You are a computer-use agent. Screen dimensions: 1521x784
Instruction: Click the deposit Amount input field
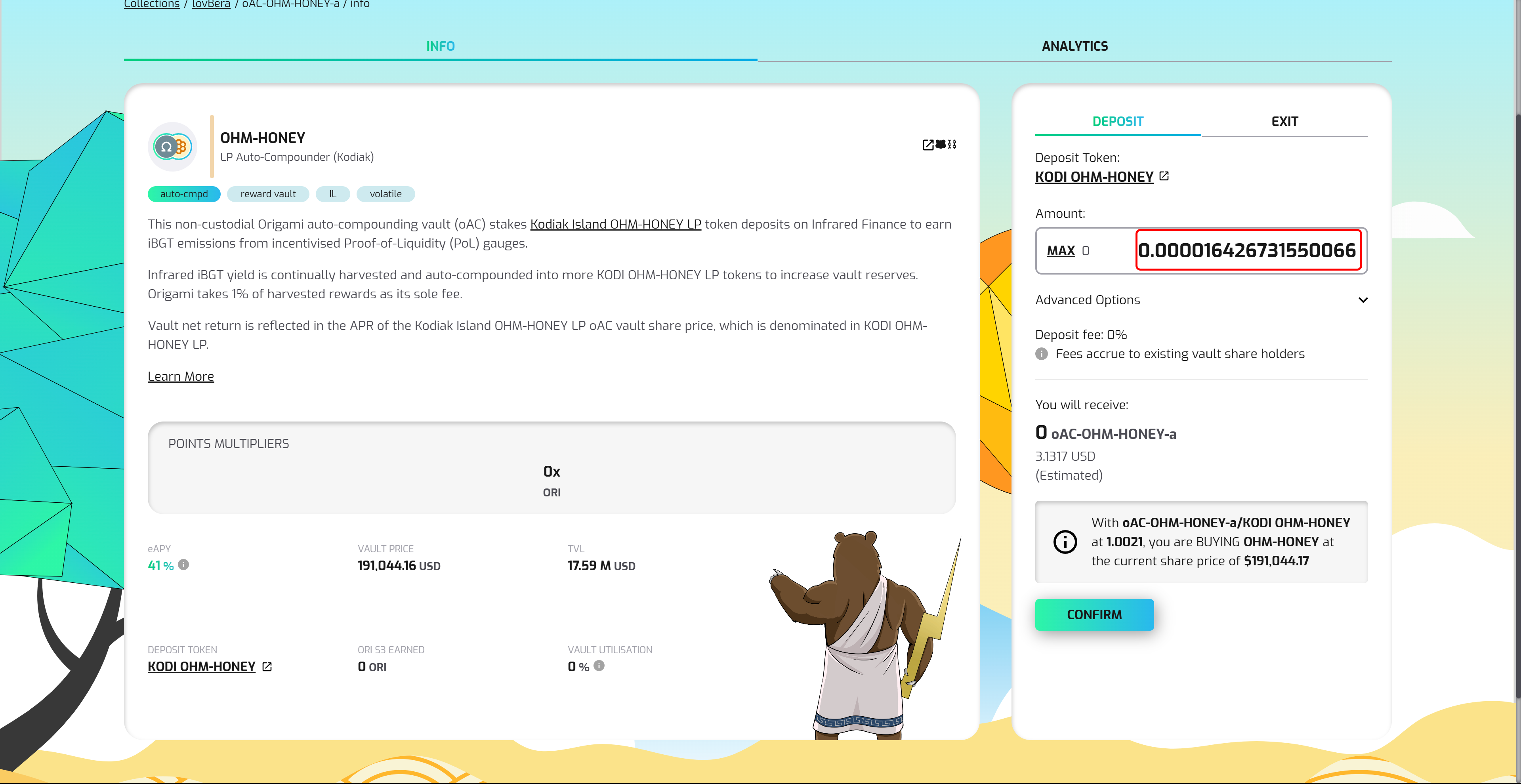click(x=1247, y=250)
